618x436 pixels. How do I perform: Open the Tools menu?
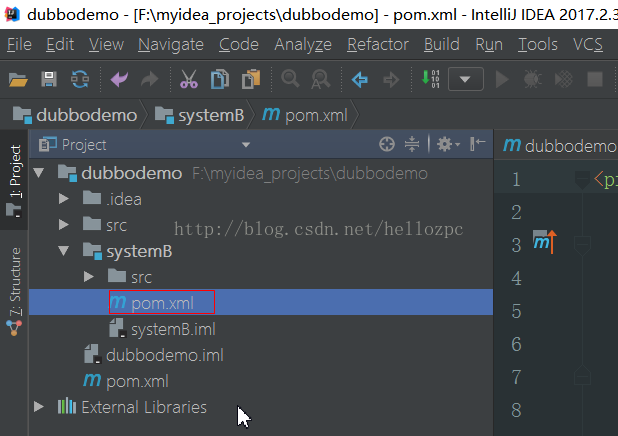click(538, 44)
